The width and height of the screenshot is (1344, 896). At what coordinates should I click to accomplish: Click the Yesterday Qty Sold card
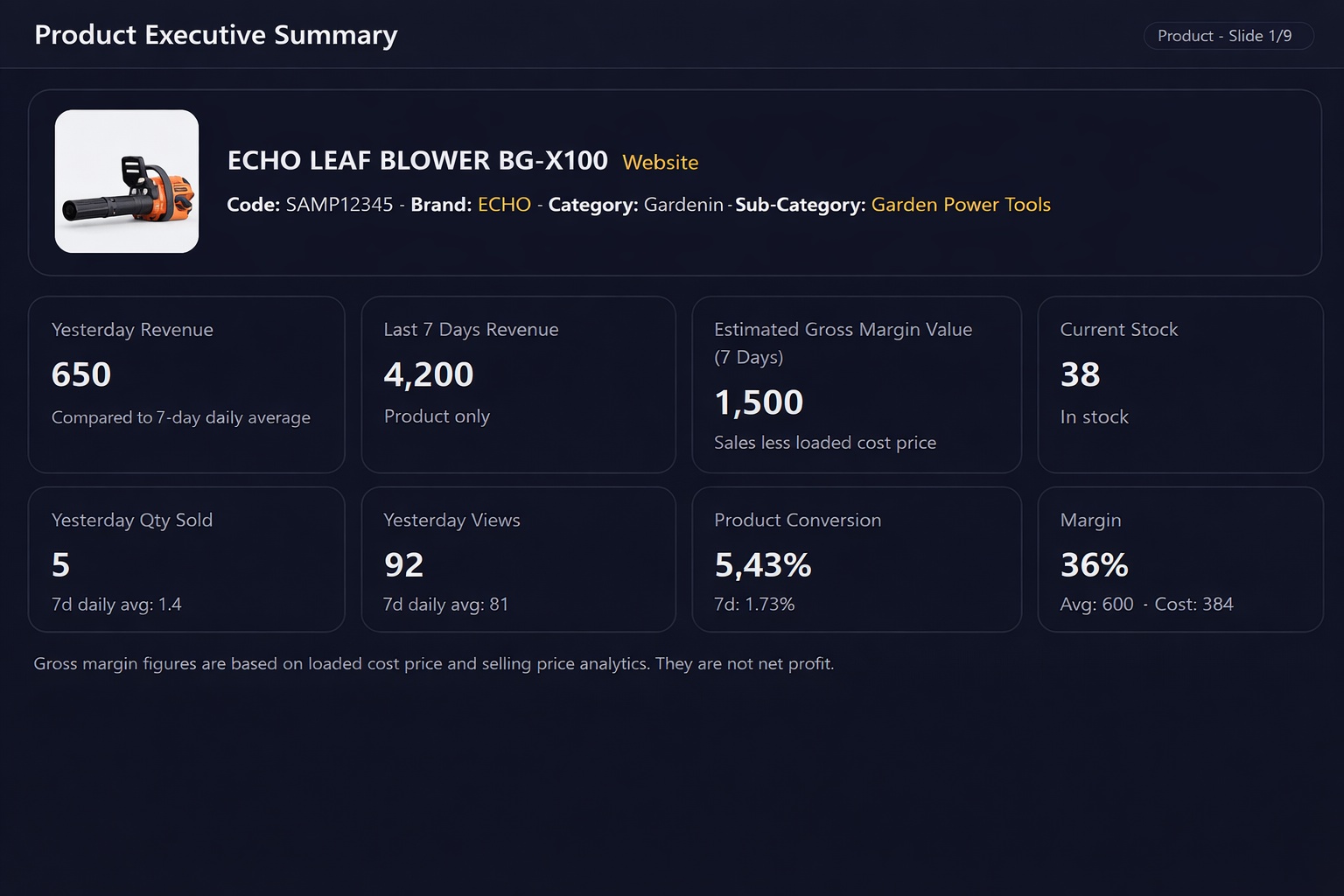(186, 559)
